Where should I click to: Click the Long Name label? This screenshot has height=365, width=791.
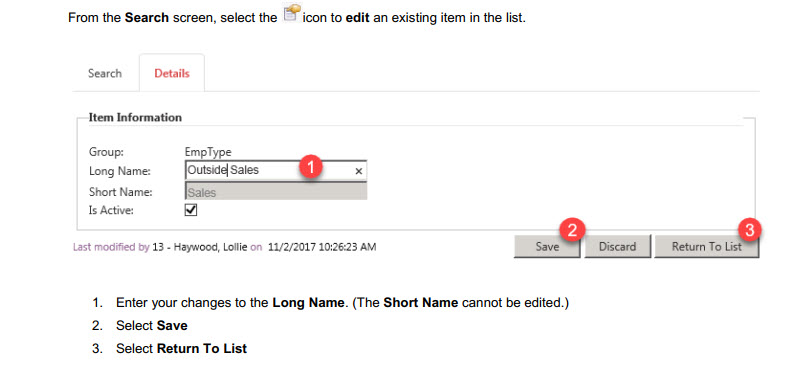(x=120, y=171)
